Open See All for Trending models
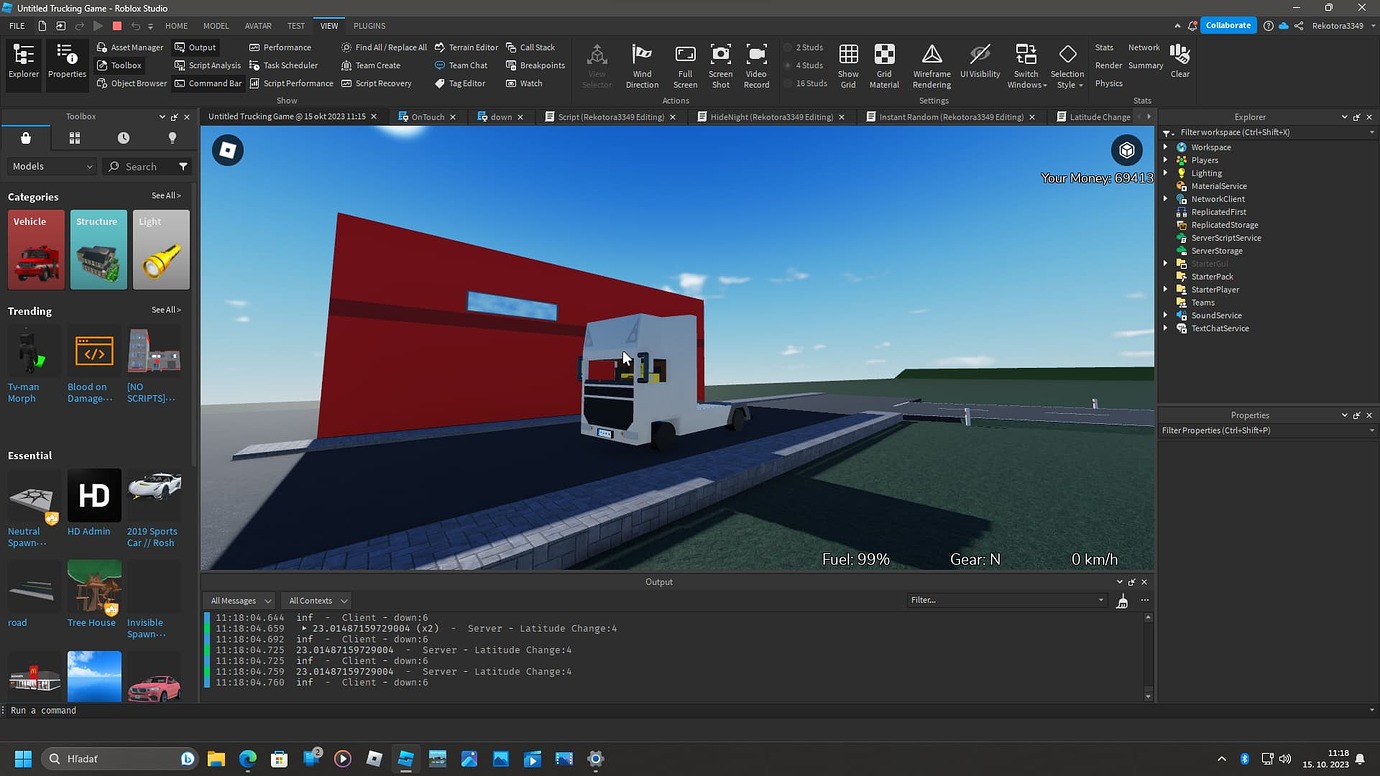Viewport: 1380px width, 776px height. pos(165,310)
